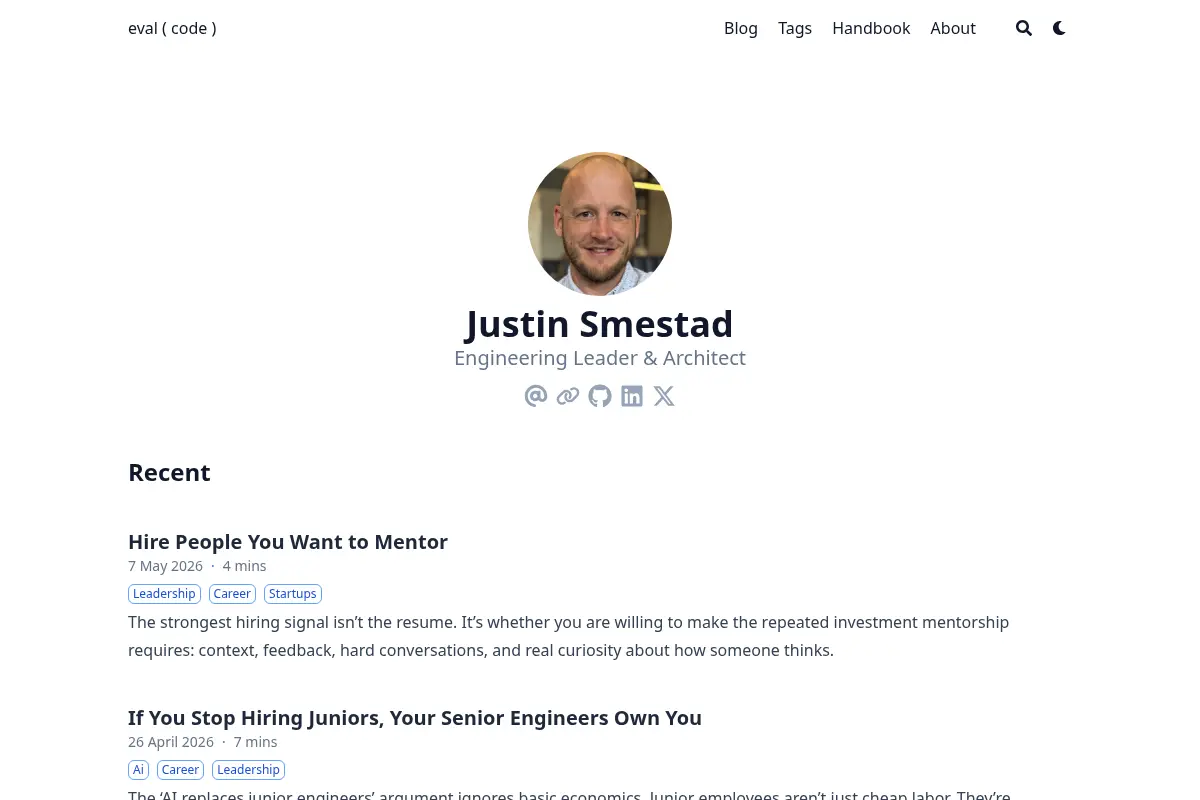Select the Ai tag on second post
This screenshot has height=800, width=1200.
pyautogui.click(x=139, y=770)
